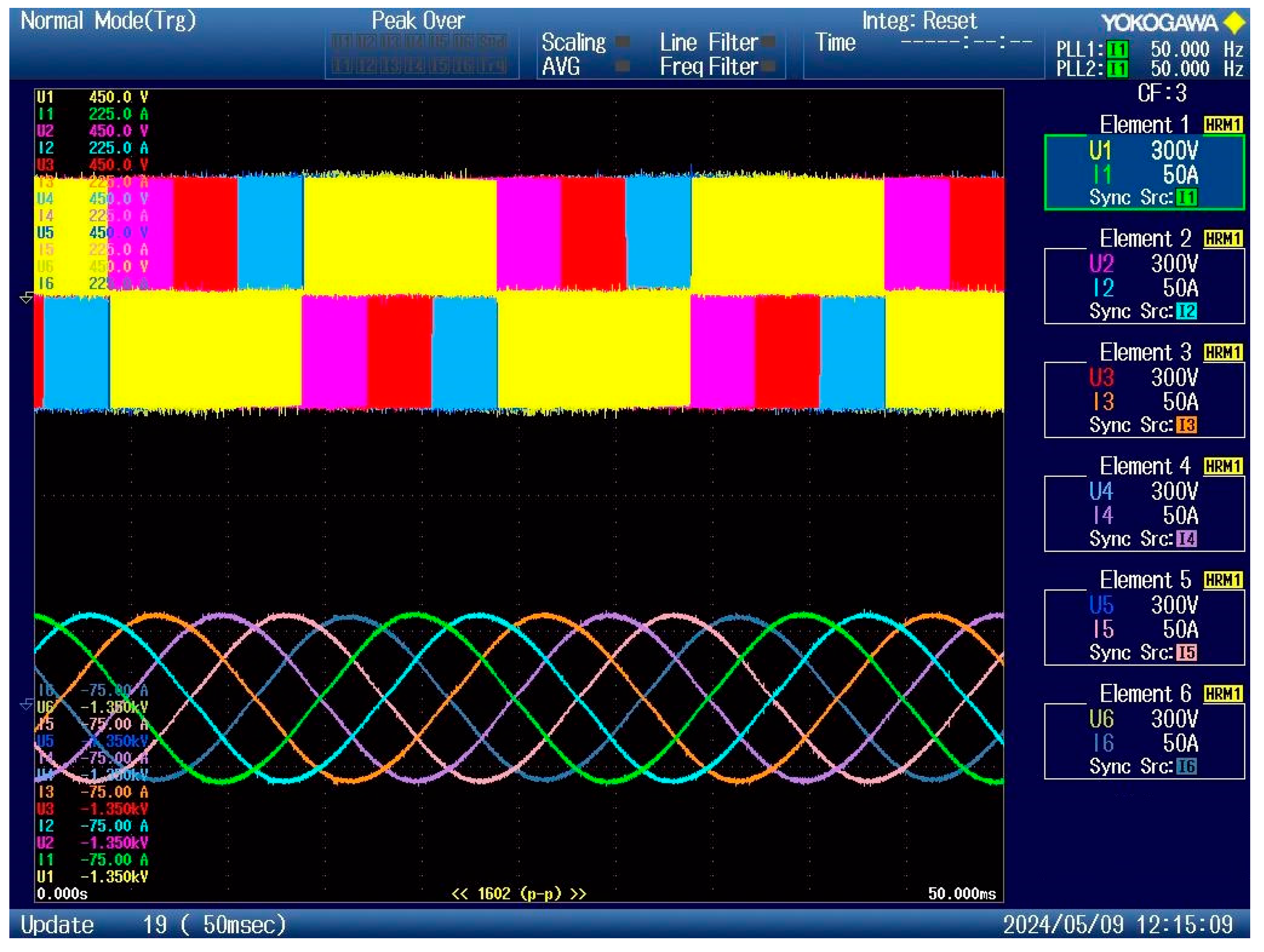Click Element 4 Sync Src I4 icon

[1186, 539]
